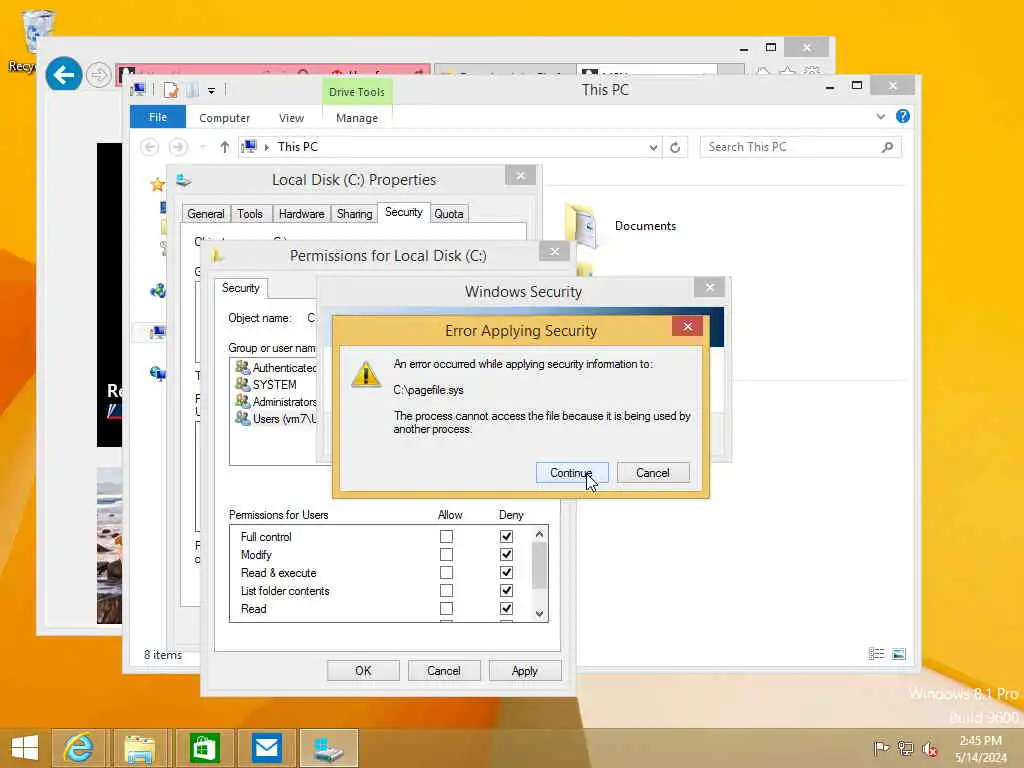Viewport: 1024px width, 768px height.
Task: Toggle Allow checkbox for List folder contents
Action: (446, 590)
